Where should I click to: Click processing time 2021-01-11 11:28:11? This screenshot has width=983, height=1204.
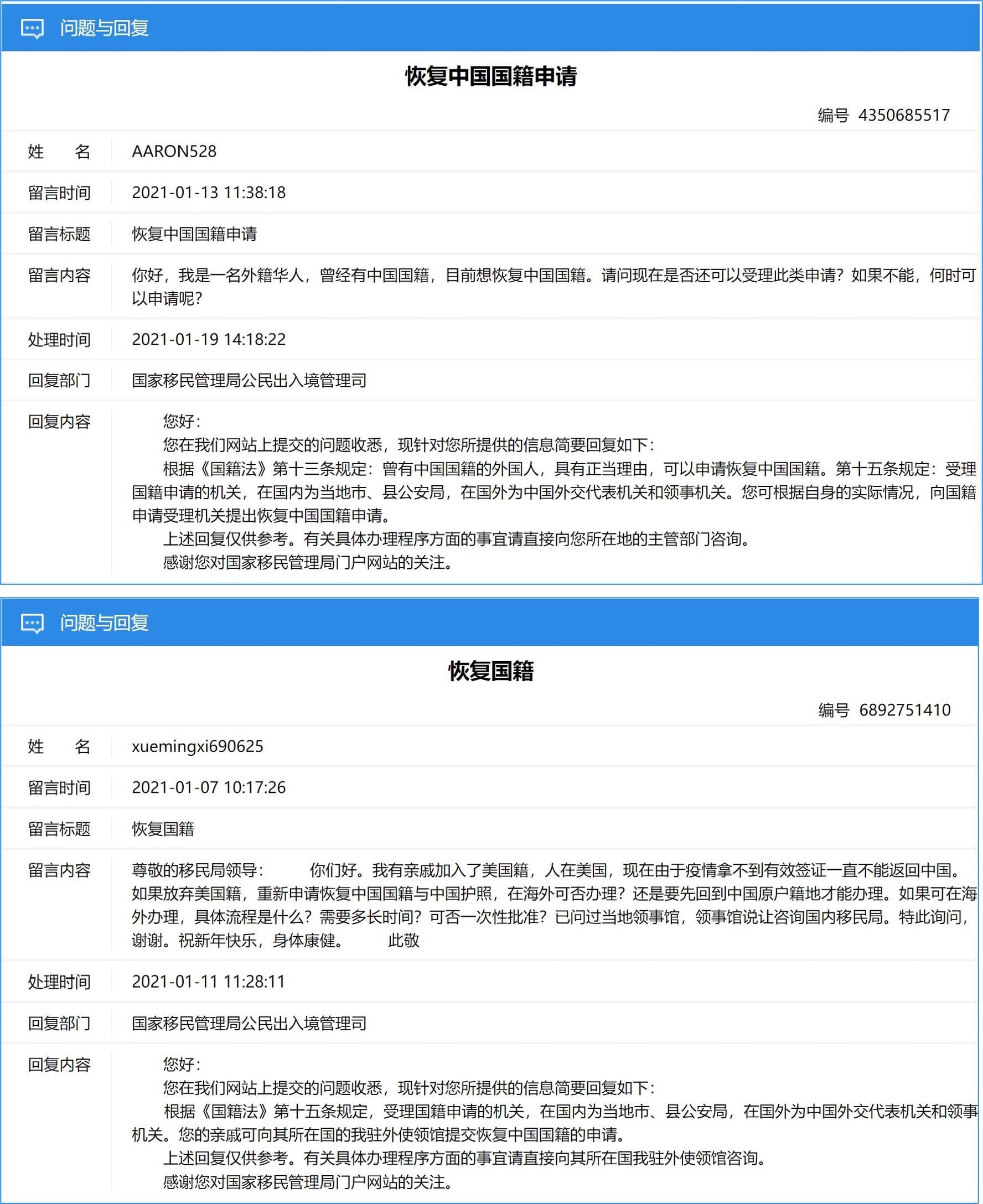point(208,982)
